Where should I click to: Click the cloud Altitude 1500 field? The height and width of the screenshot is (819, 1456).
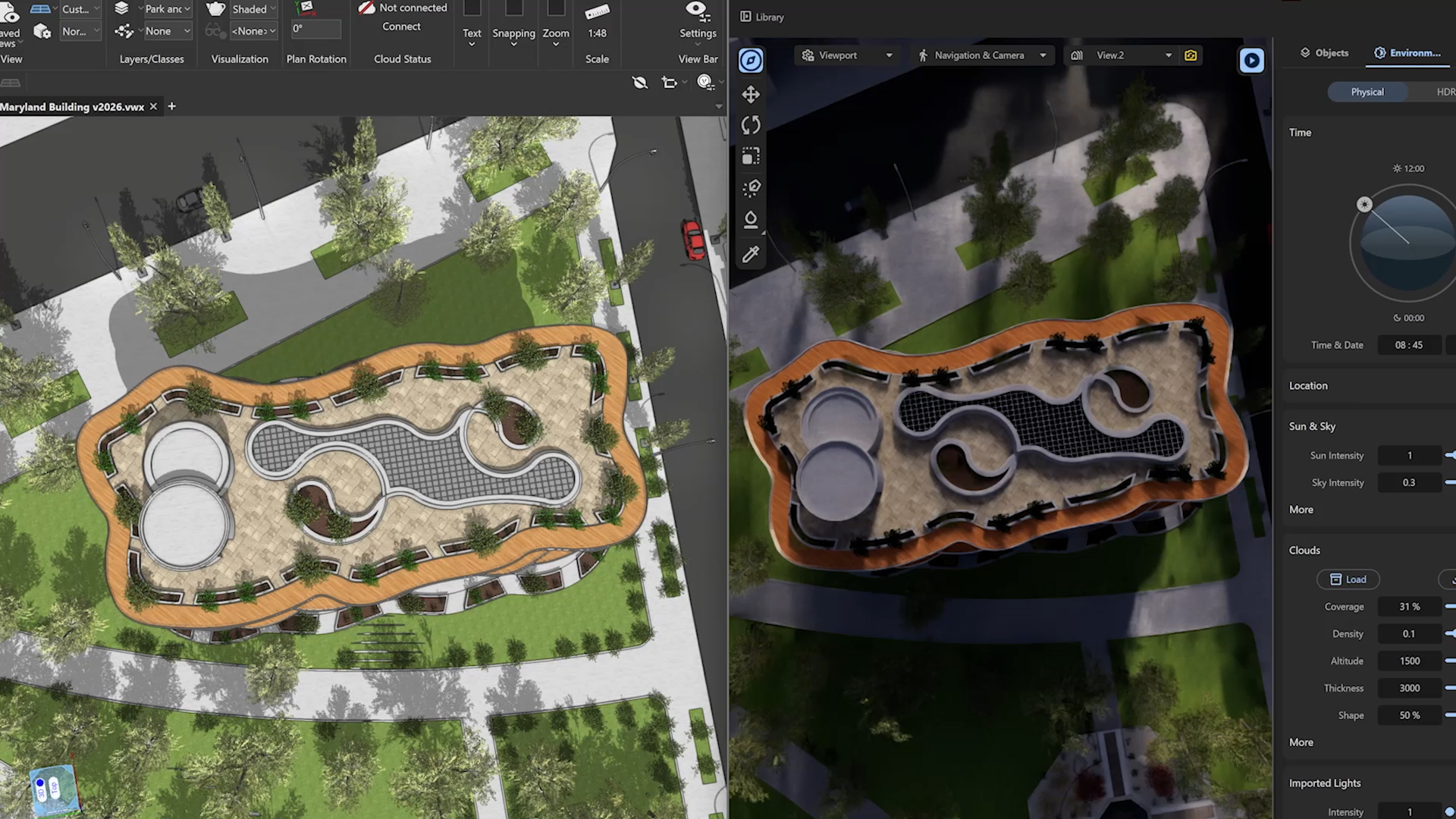pyautogui.click(x=1409, y=661)
